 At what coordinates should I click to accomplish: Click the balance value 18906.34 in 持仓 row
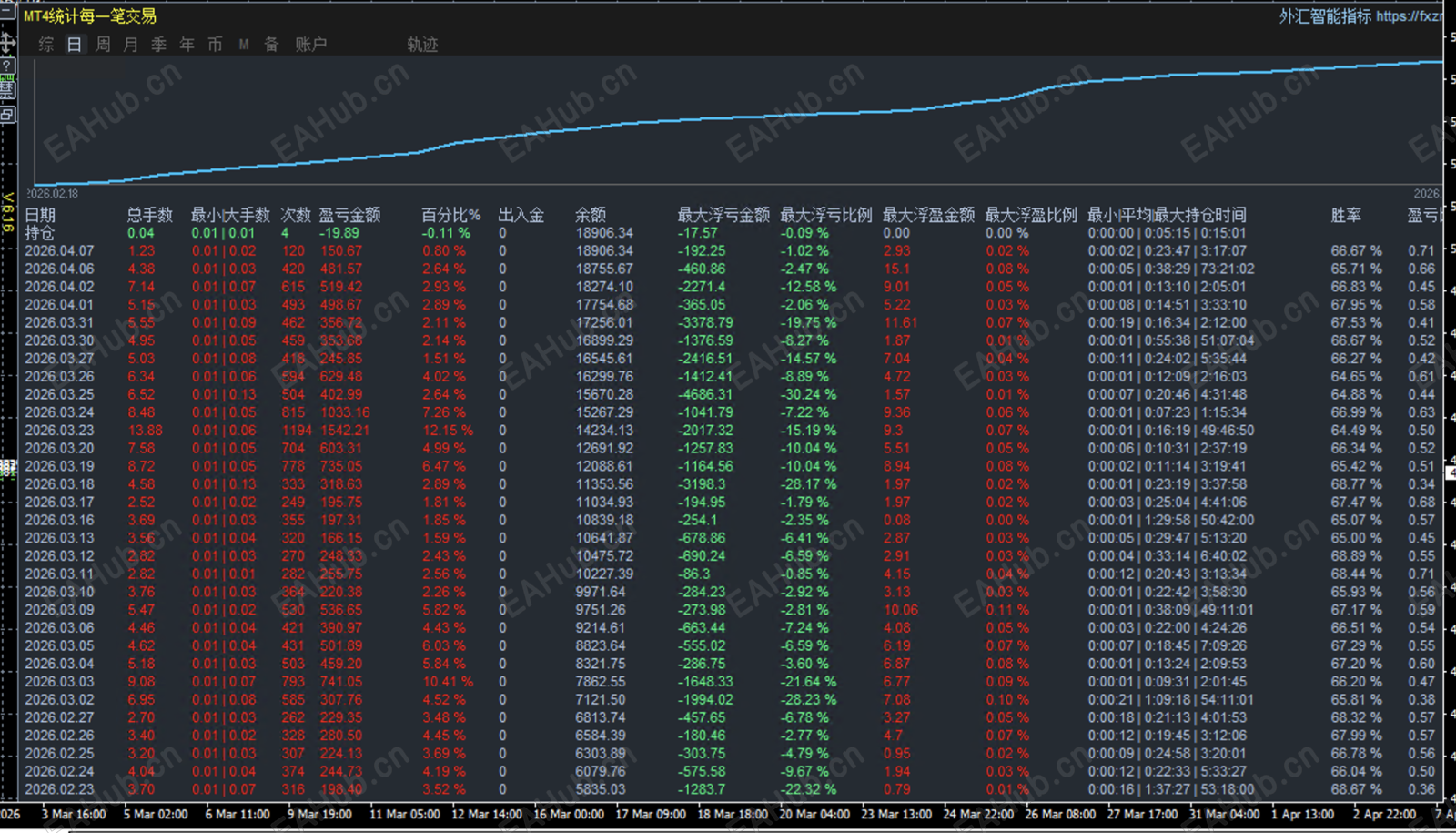[604, 233]
